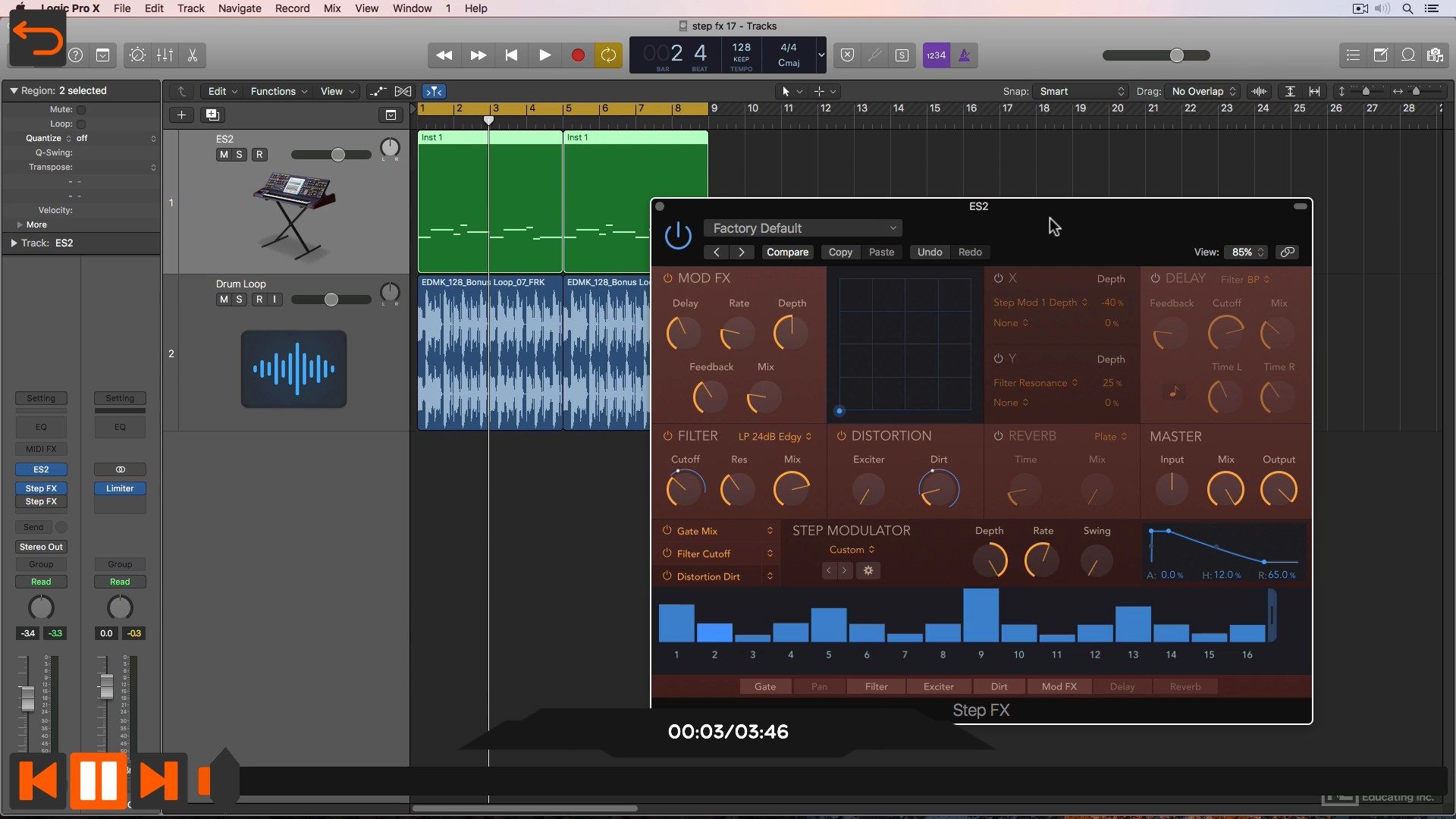
Task: Click the Compare button in plugin header
Action: [787, 253]
